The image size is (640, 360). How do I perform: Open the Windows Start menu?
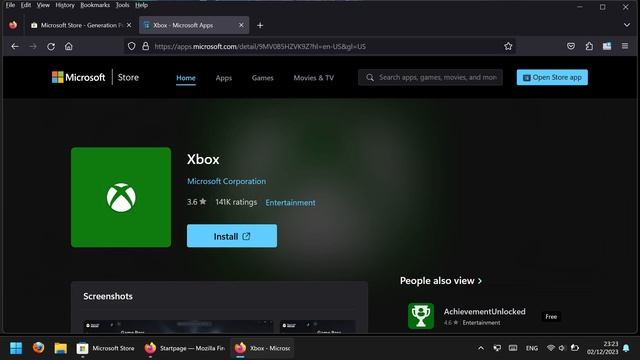pyautogui.click(x=16, y=348)
